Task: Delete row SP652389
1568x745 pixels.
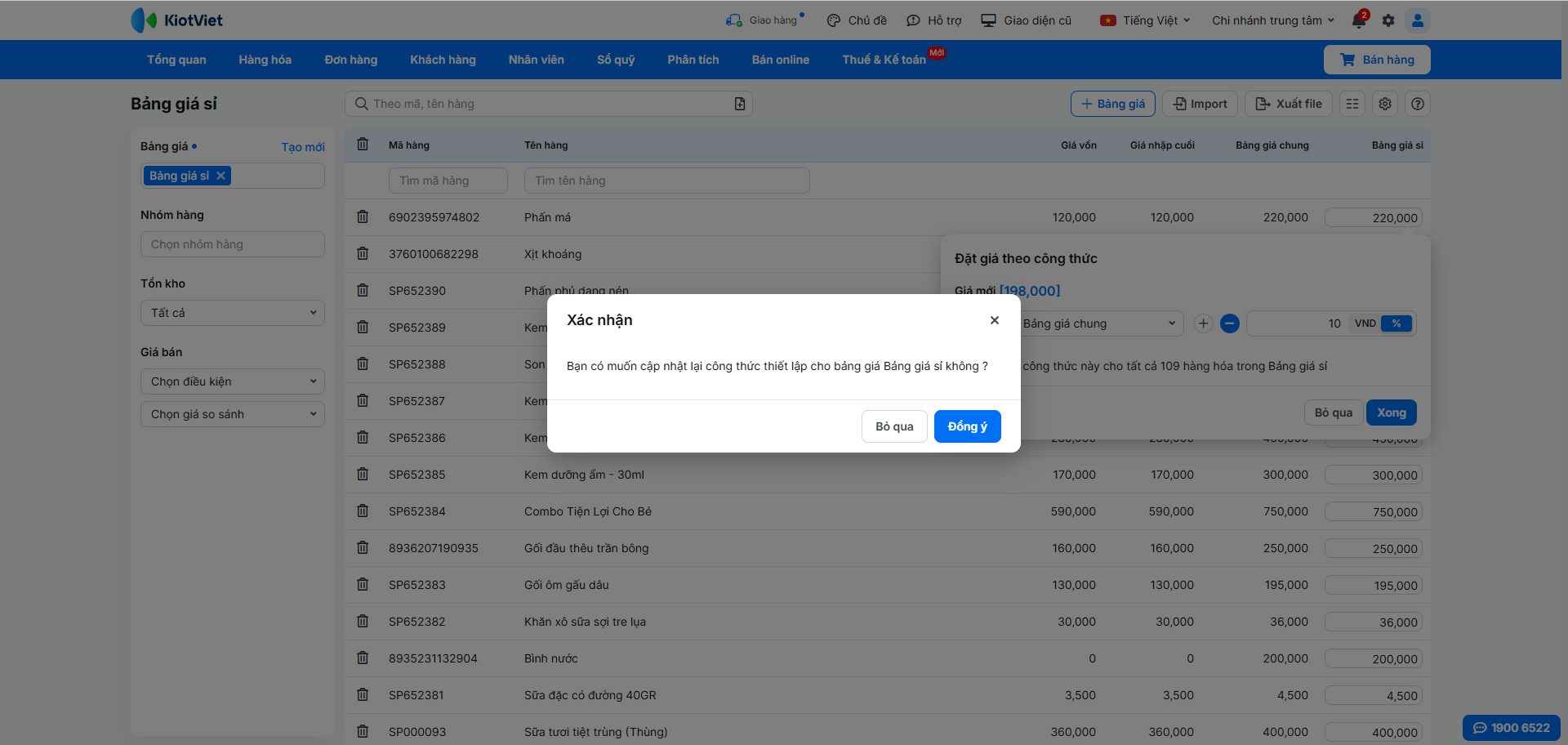Action: (x=363, y=327)
